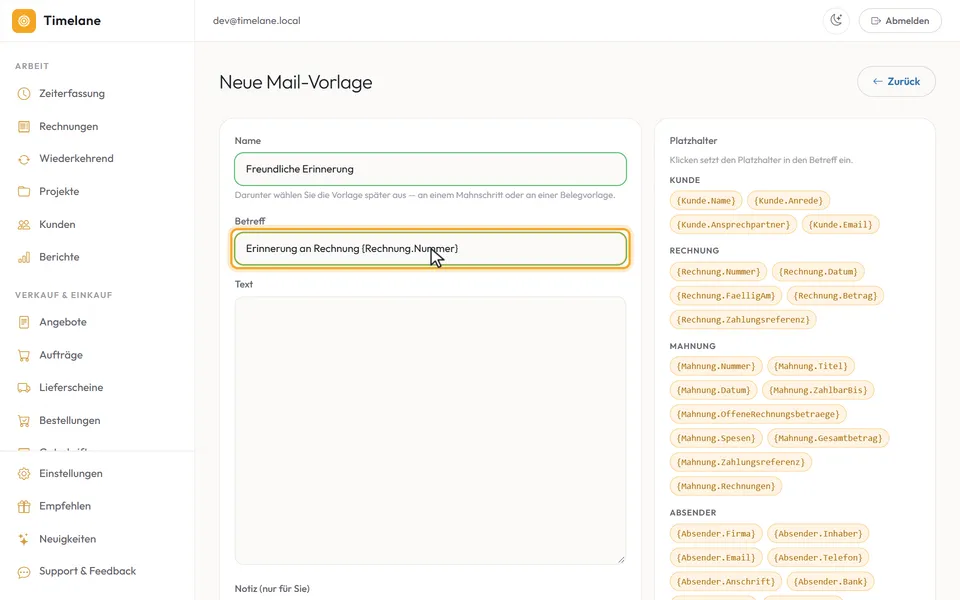The image size is (960, 600).
Task: Insert the {Rechnung.Betrag} placeholder
Action: coord(835,296)
